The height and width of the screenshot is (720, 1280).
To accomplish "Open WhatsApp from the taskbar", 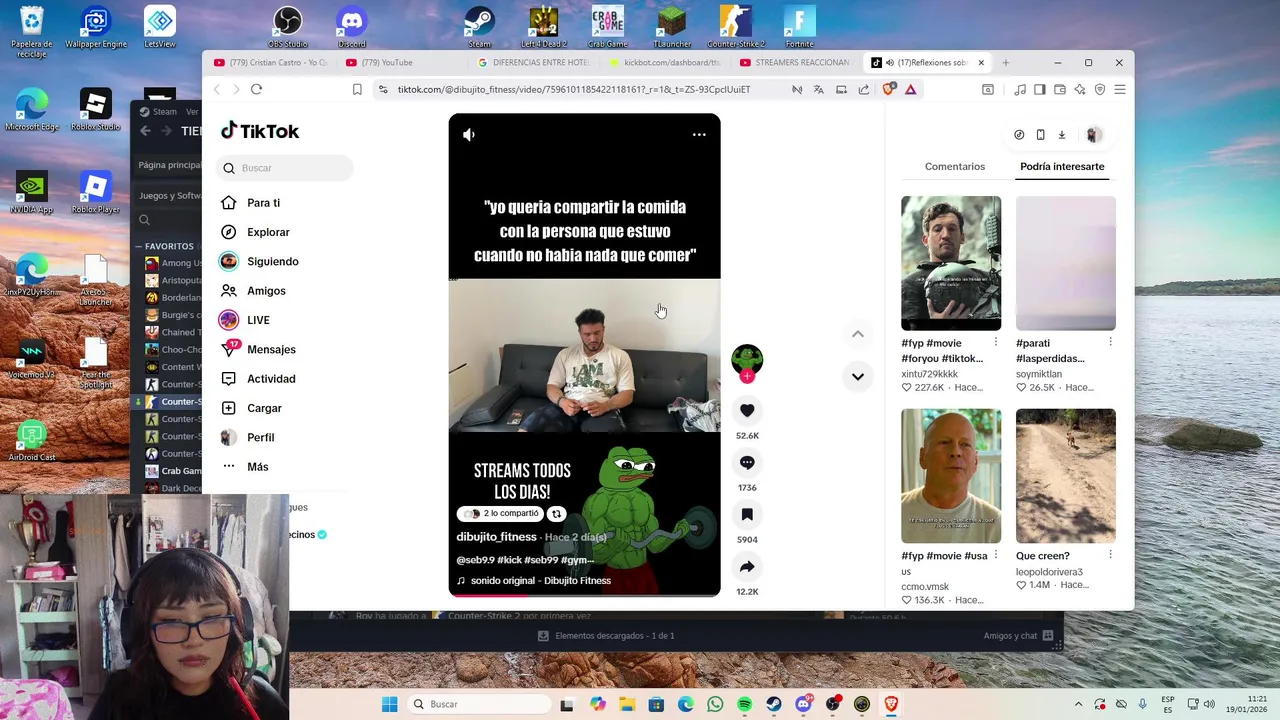I will click(x=715, y=704).
